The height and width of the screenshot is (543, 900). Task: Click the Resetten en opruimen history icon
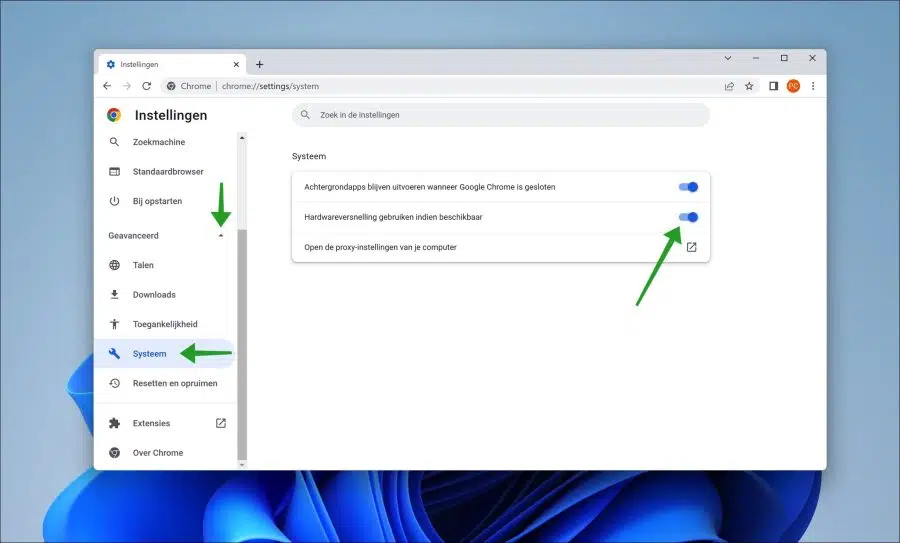pos(114,383)
